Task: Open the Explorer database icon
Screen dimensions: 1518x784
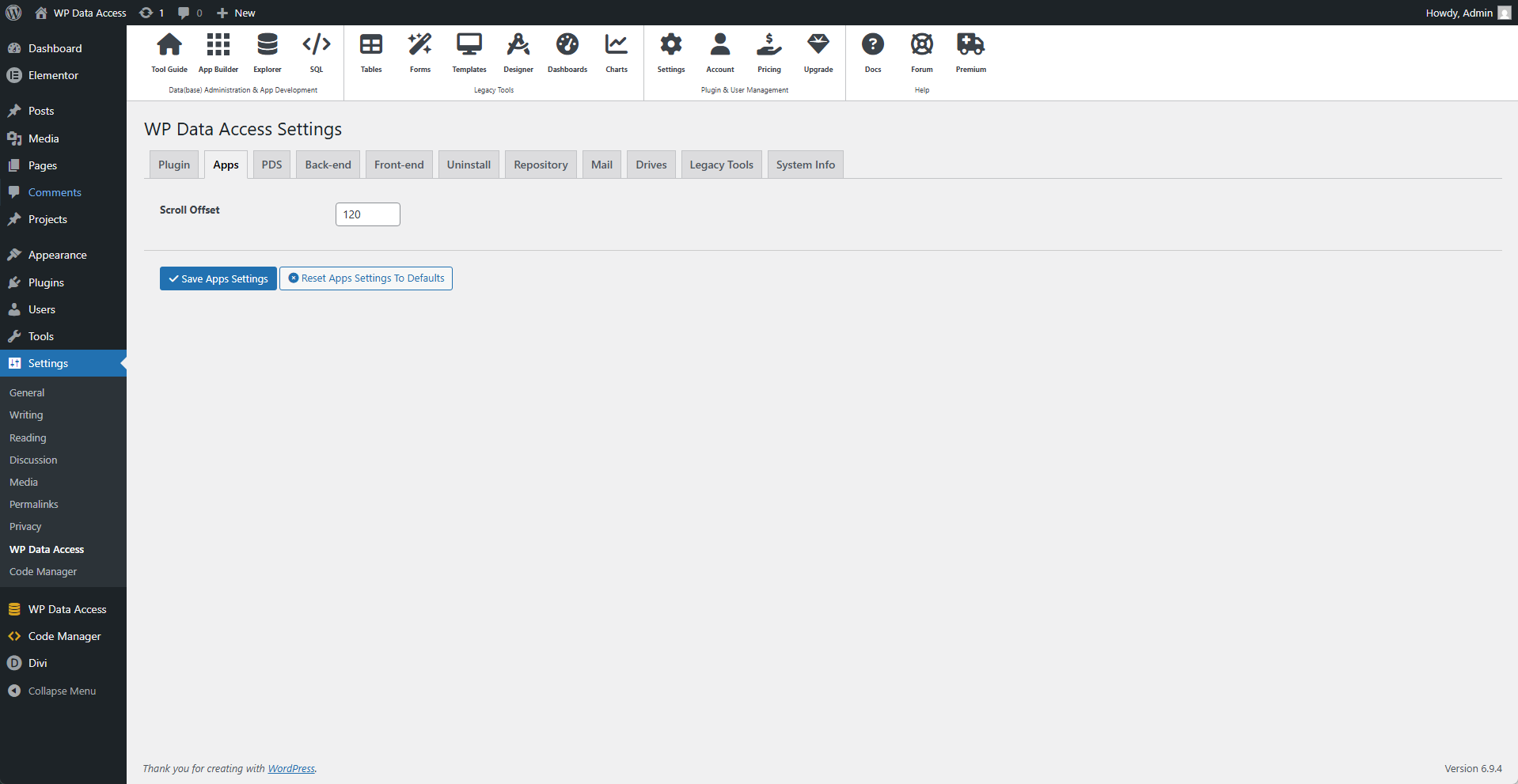Action: coord(267,51)
